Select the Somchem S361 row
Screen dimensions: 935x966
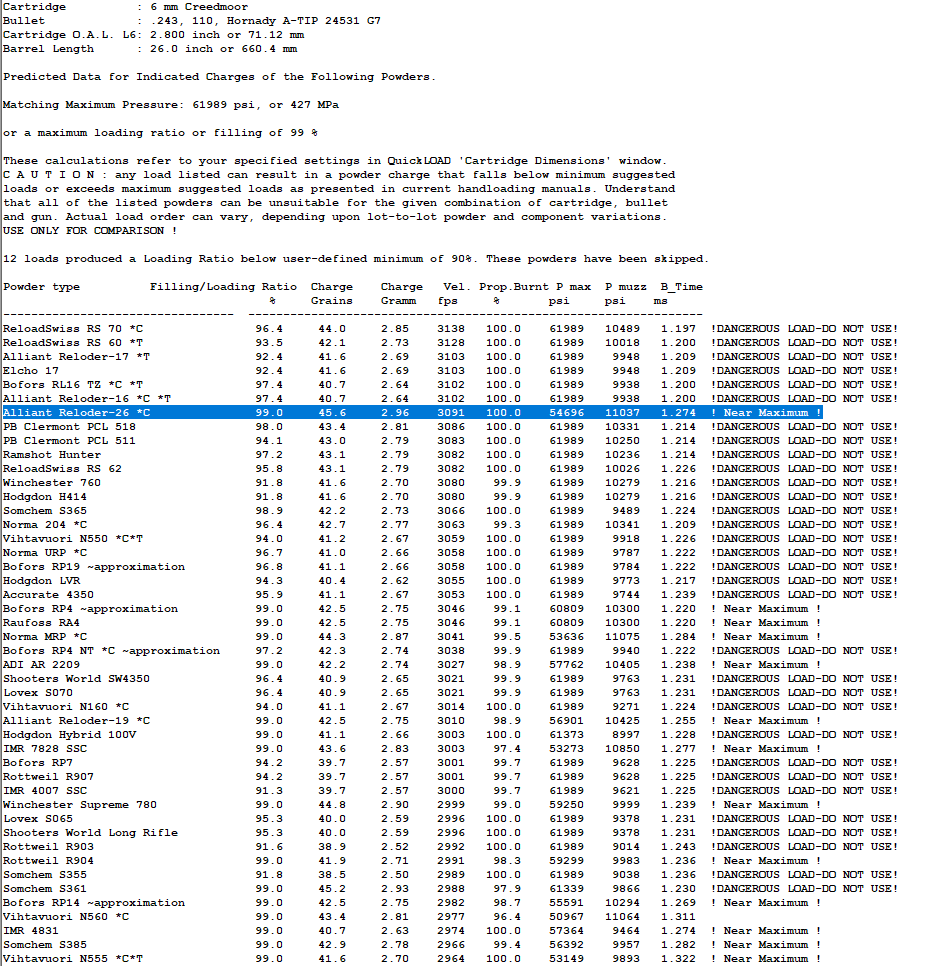pos(450,889)
